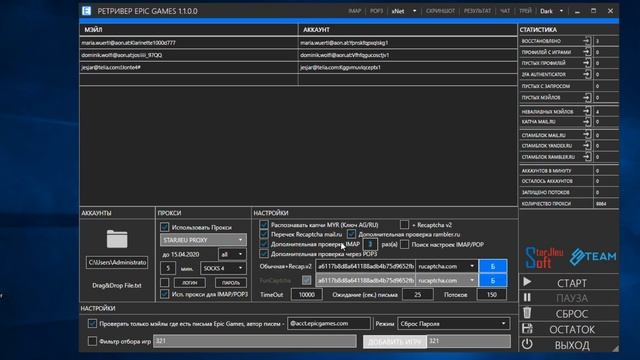Focus the @acct.epicgames.com author field

329,324
